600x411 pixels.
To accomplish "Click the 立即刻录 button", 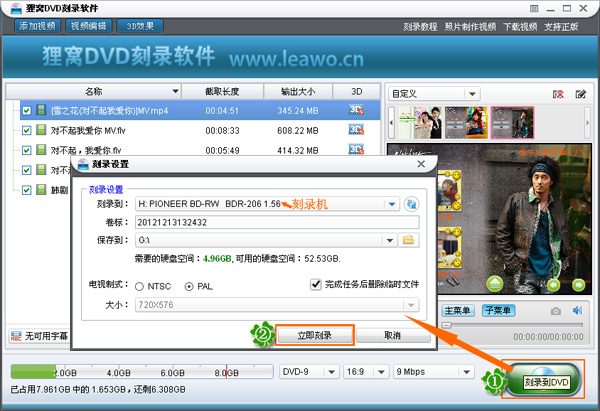I will 315,335.
